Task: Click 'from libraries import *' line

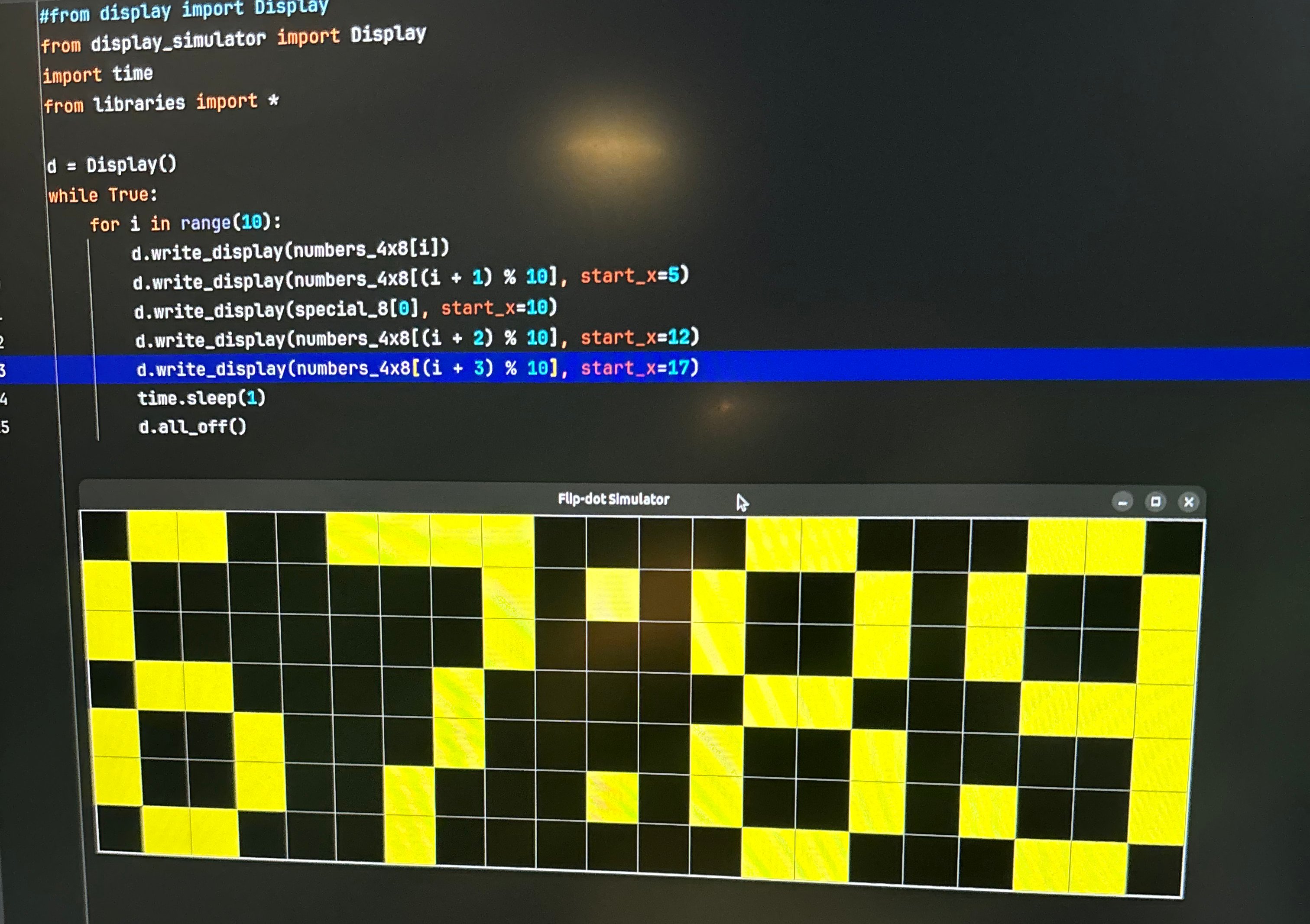Action: coord(161,103)
